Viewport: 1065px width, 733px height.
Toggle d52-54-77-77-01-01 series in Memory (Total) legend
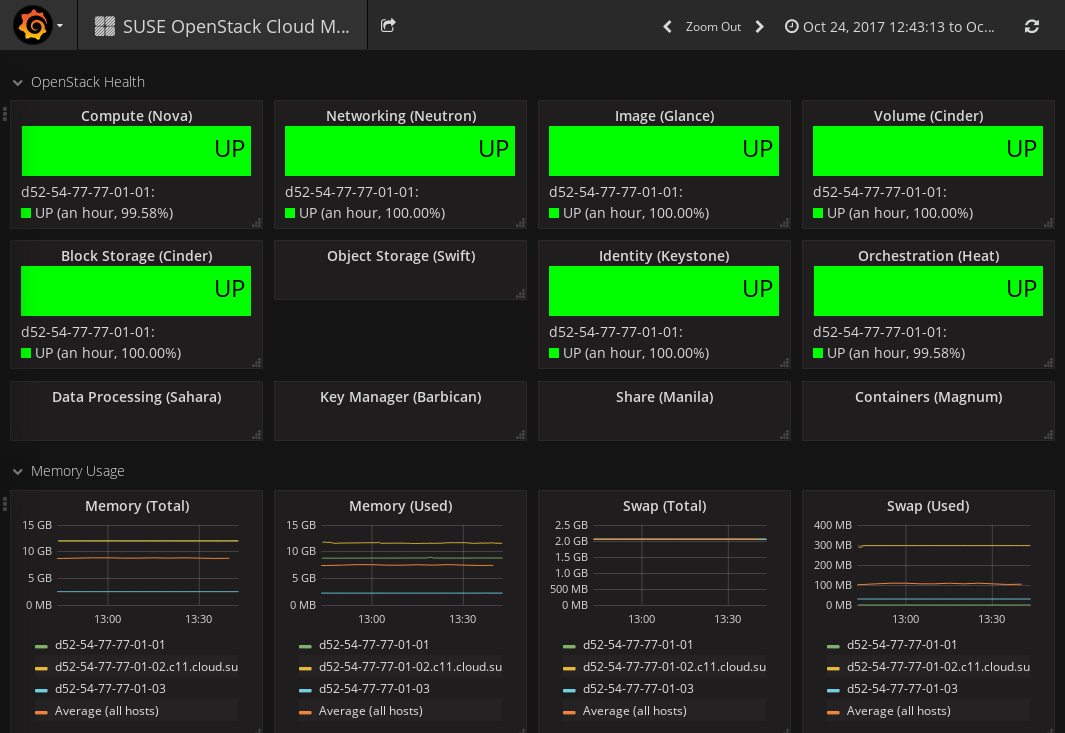pyautogui.click(x=110, y=645)
